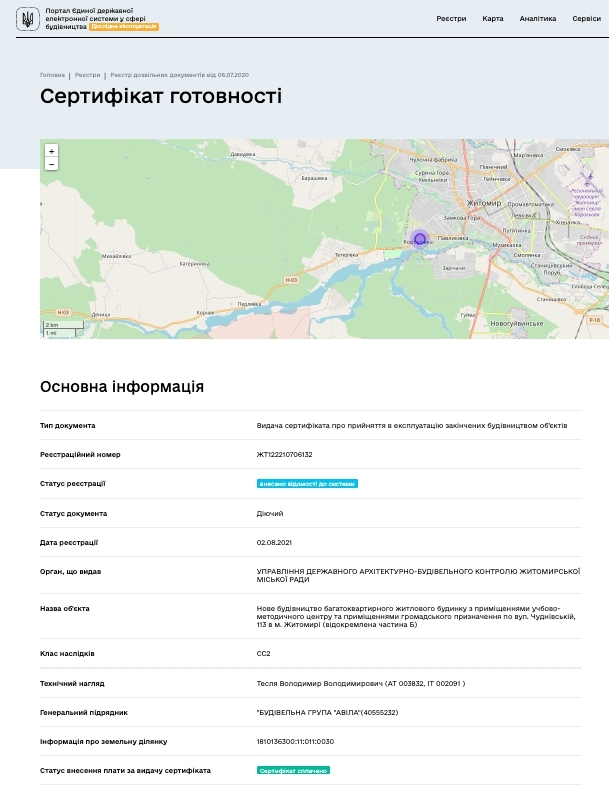609x793 pixels.
Task: Select Тесля Володимир Володимирович supervisor text
Action: pyautogui.click(x=361, y=684)
